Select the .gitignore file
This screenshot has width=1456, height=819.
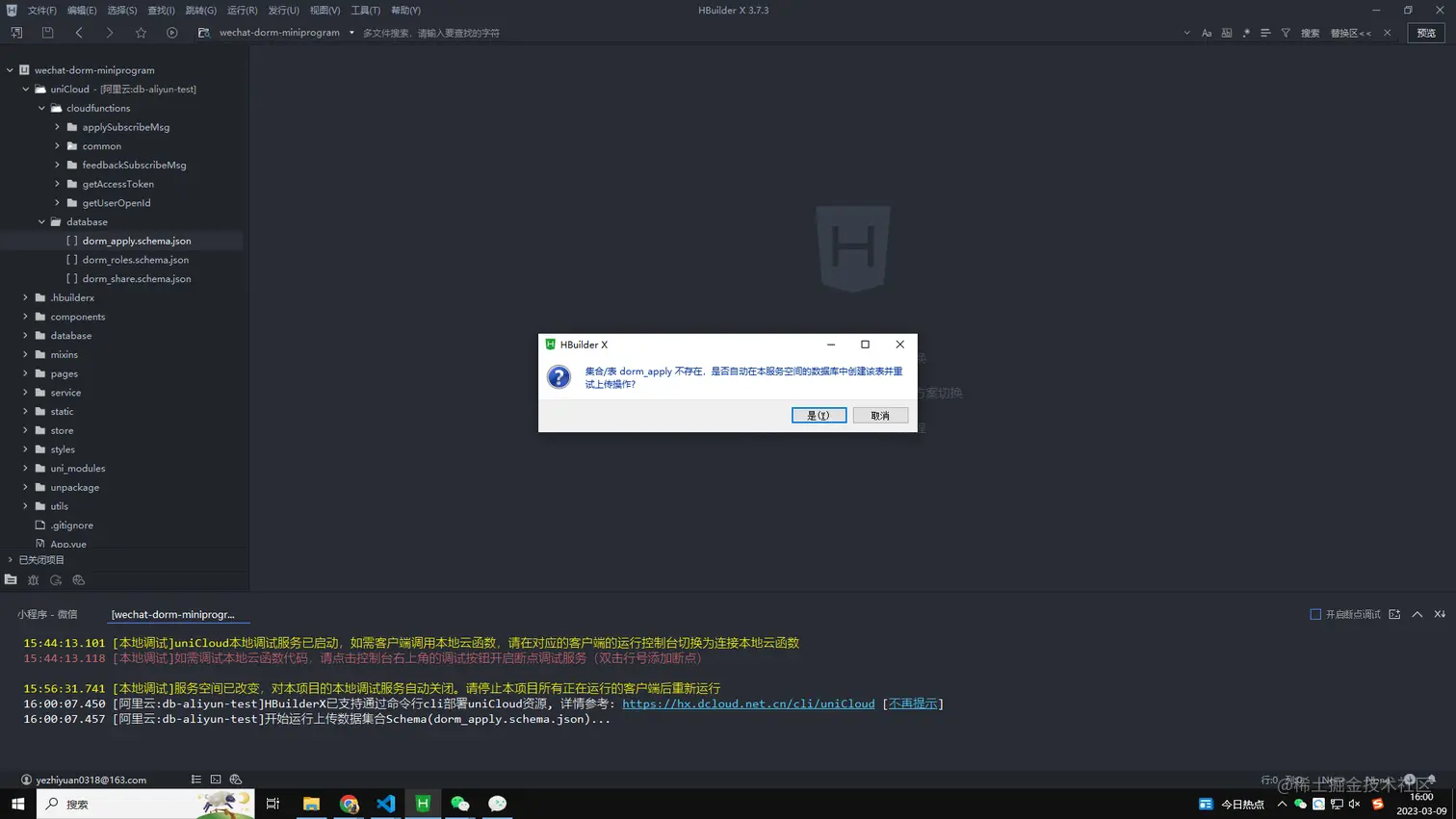coord(72,525)
